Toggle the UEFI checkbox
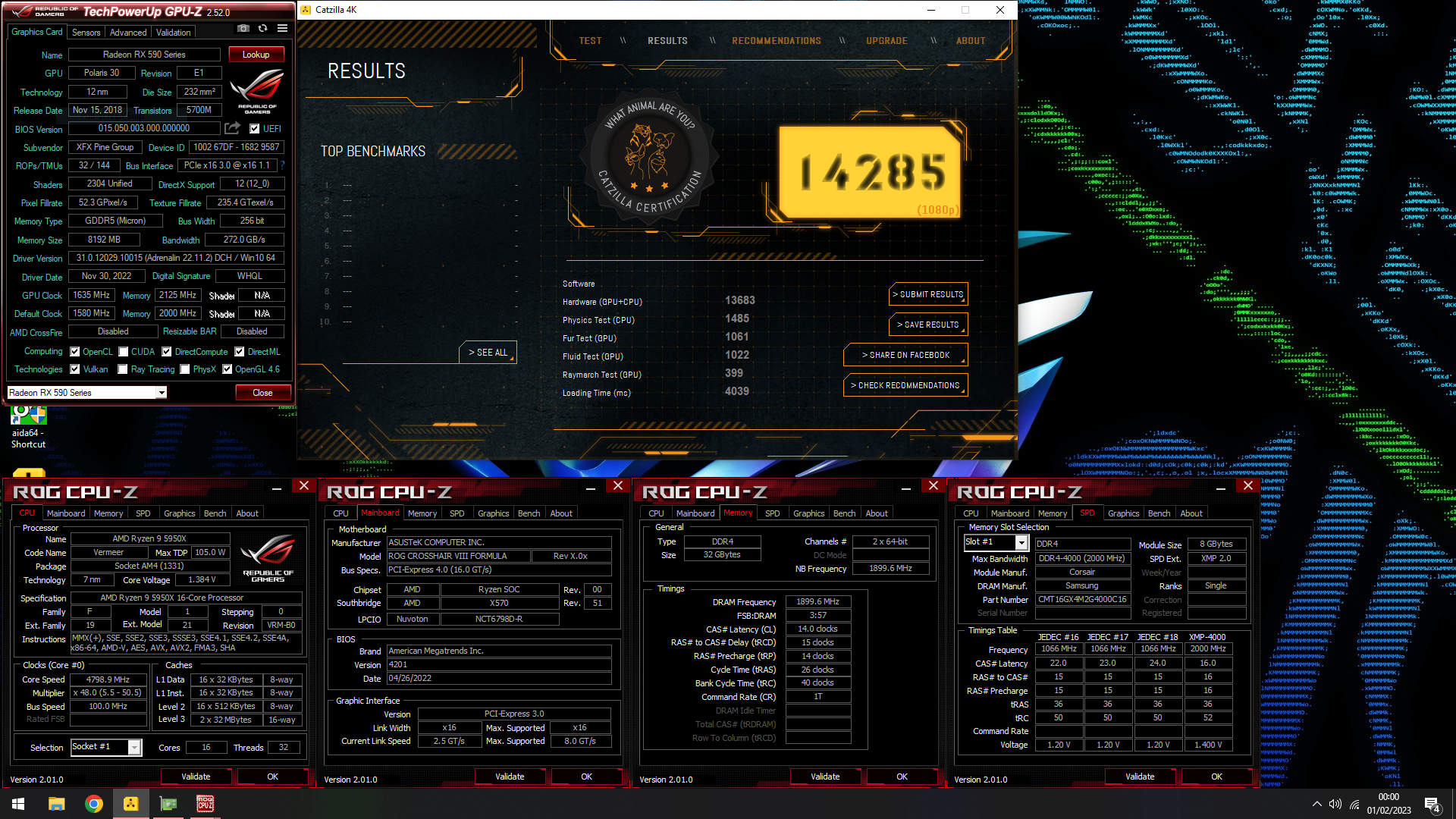This screenshot has height=819, width=1456. coord(255,129)
